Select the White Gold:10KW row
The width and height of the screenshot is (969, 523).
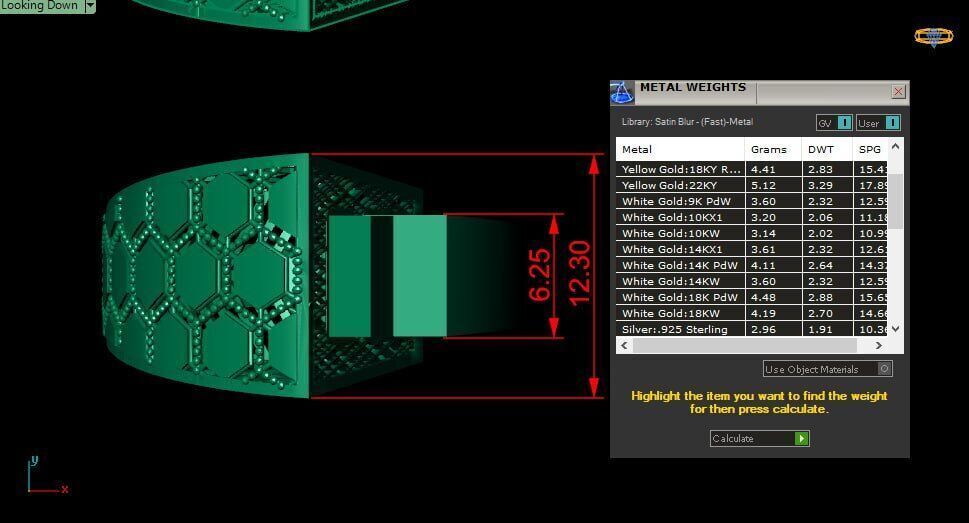[751, 233]
